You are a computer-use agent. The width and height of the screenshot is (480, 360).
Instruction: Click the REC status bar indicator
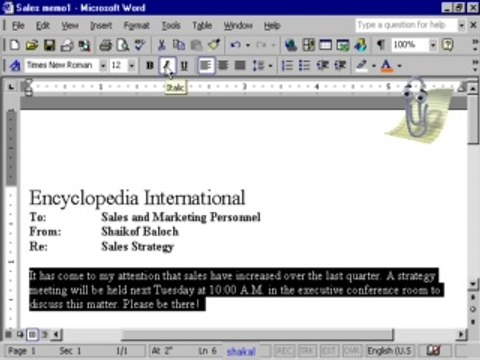click(x=284, y=351)
